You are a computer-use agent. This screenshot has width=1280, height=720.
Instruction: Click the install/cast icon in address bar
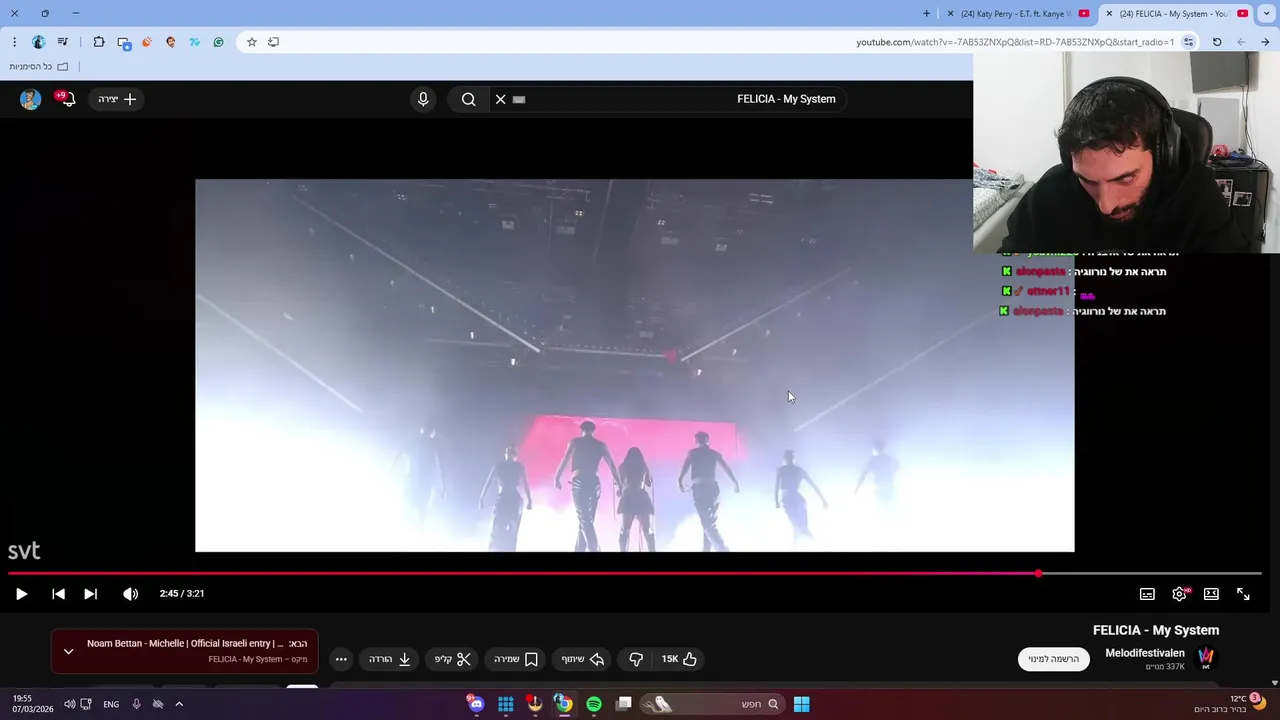273,42
